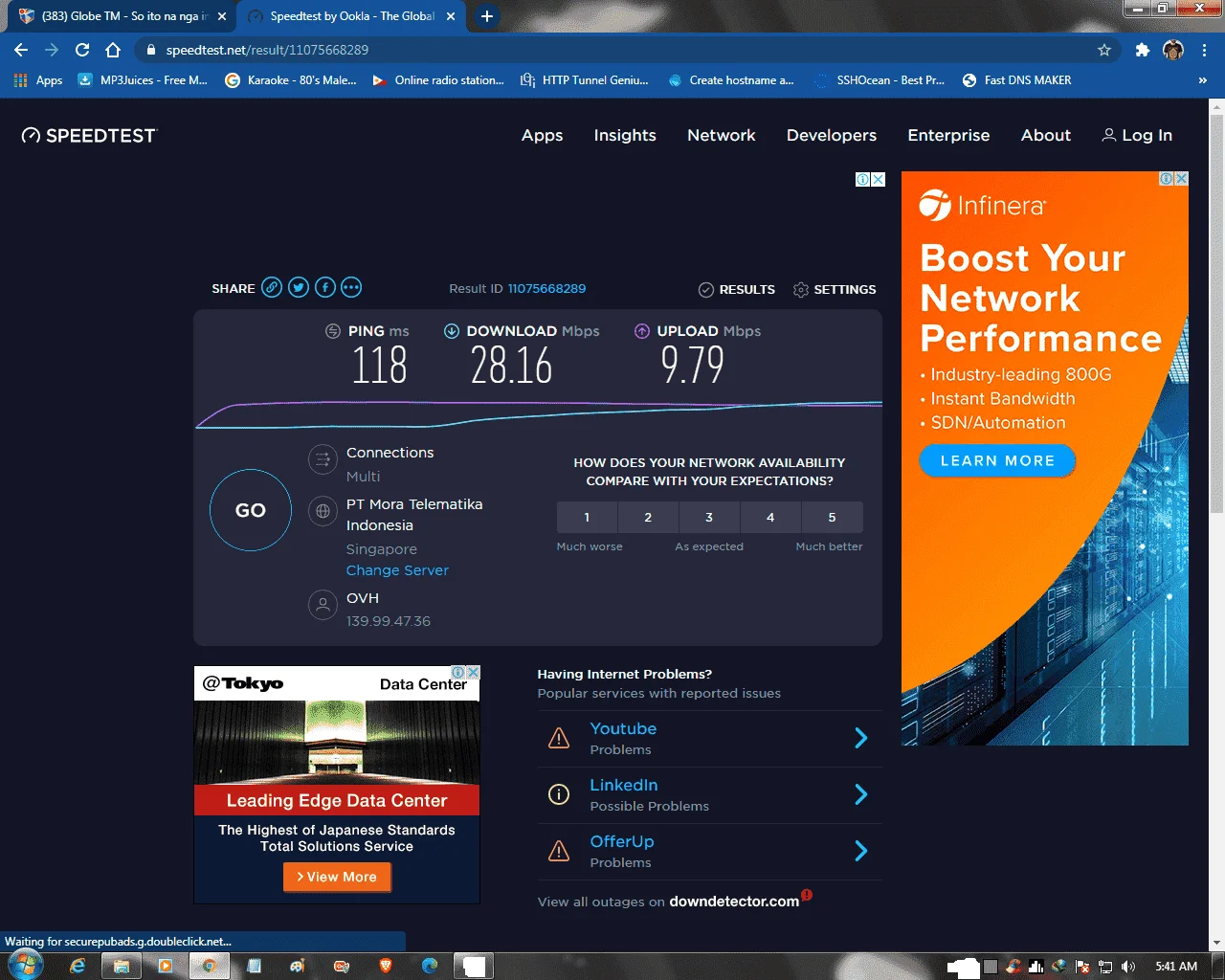Close the Infinera ad
Viewport: 1225px width, 980px height.
(1181, 179)
